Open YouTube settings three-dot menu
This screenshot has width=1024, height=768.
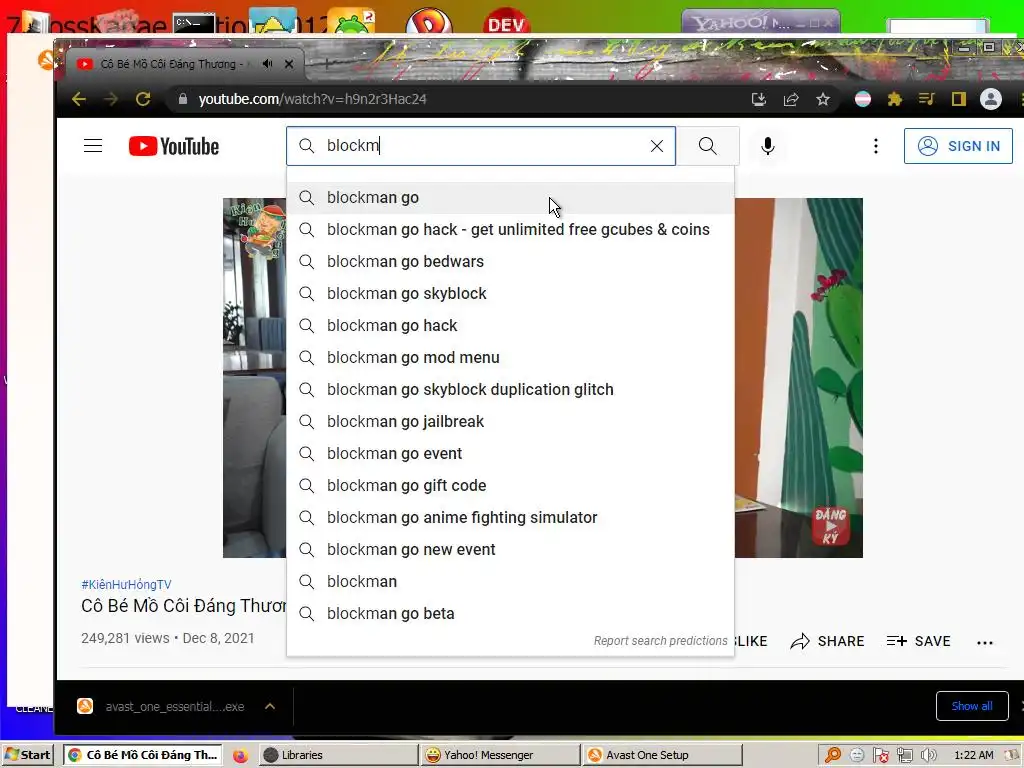pyautogui.click(x=876, y=146)
